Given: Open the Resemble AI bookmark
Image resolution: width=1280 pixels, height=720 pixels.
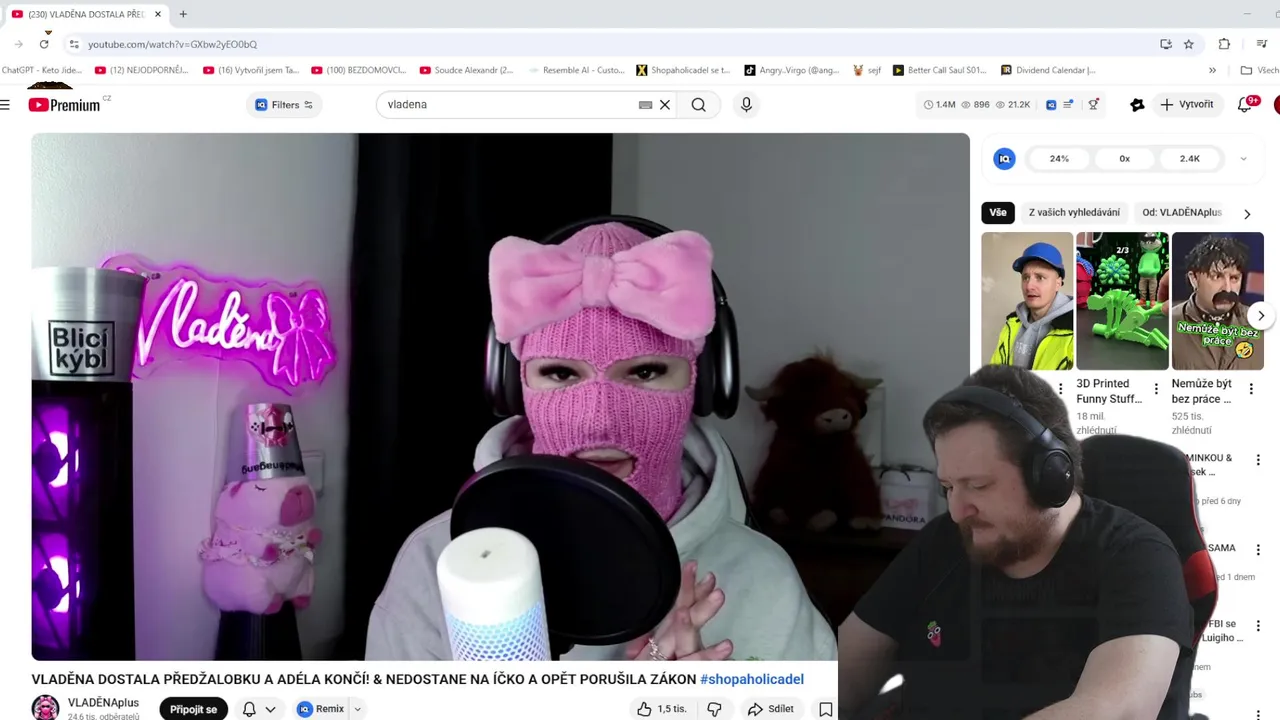Looking at the screenshot, I should point(576,70).
